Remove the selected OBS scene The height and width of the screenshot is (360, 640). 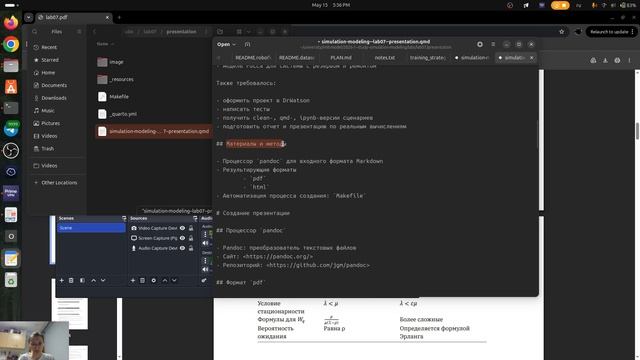coord(71,280)
